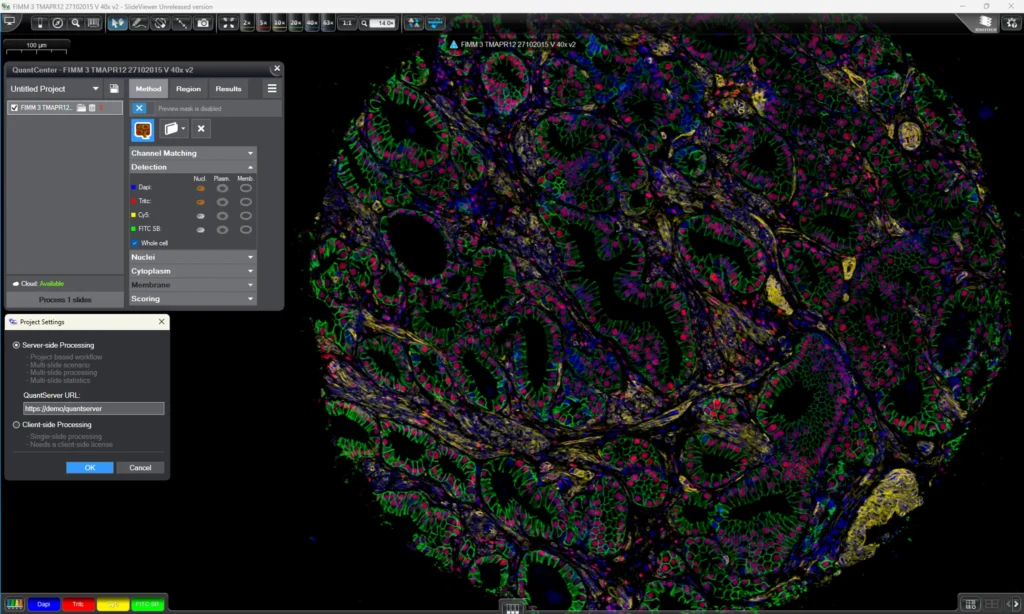Select the arrow pointer navigation tool
The height and width of the screenshot is (614, 1024).
click(x=118, y=22)
